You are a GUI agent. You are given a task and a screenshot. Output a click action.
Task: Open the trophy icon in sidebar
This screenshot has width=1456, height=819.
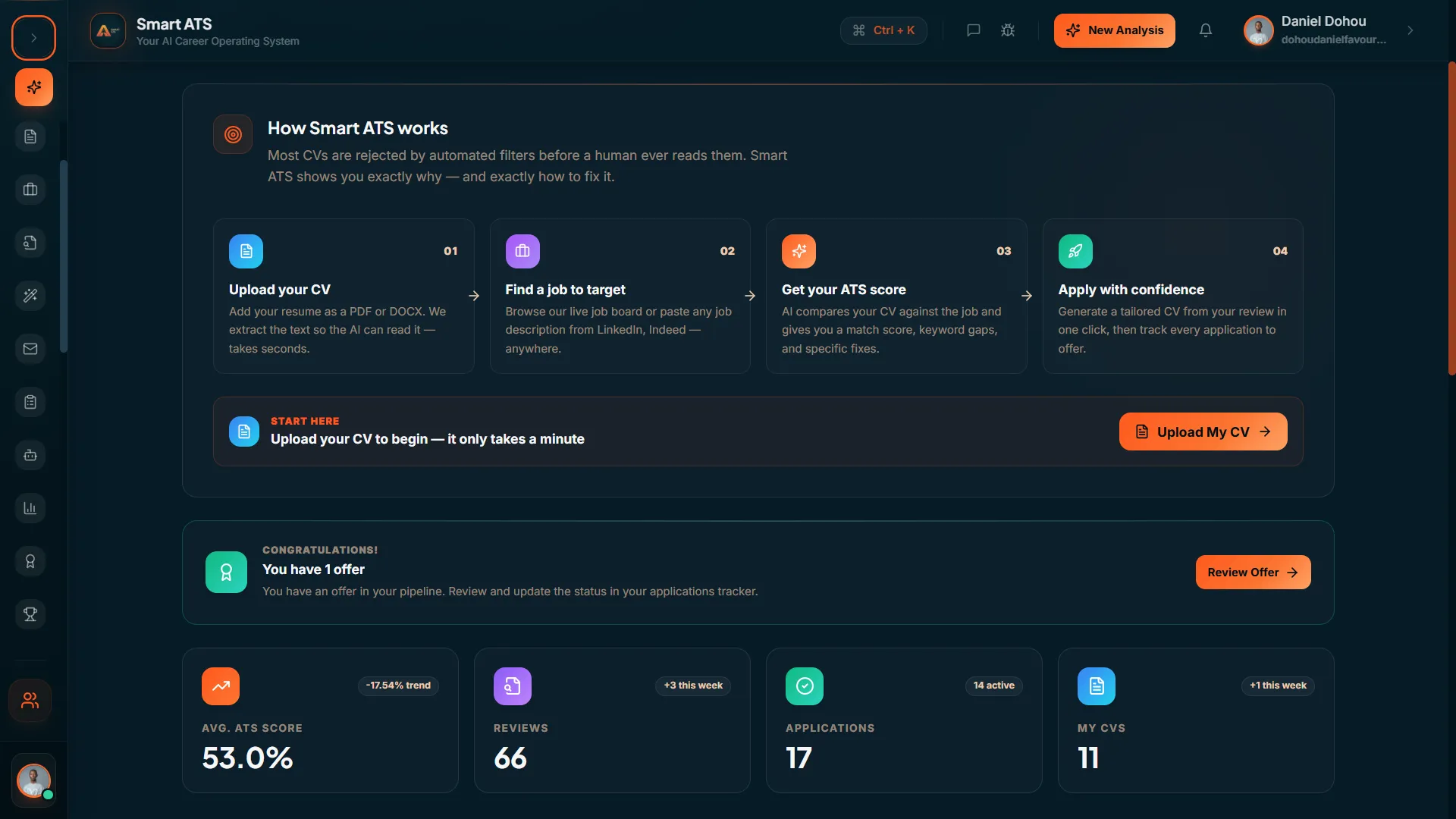30,614
